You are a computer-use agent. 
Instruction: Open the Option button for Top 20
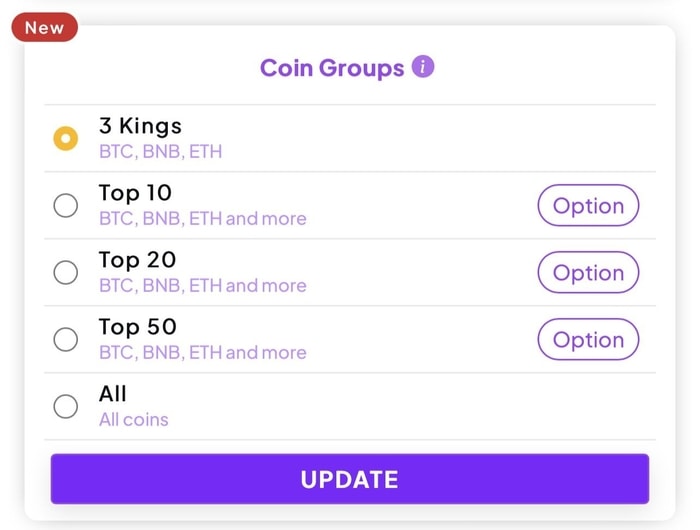(588, 273)
